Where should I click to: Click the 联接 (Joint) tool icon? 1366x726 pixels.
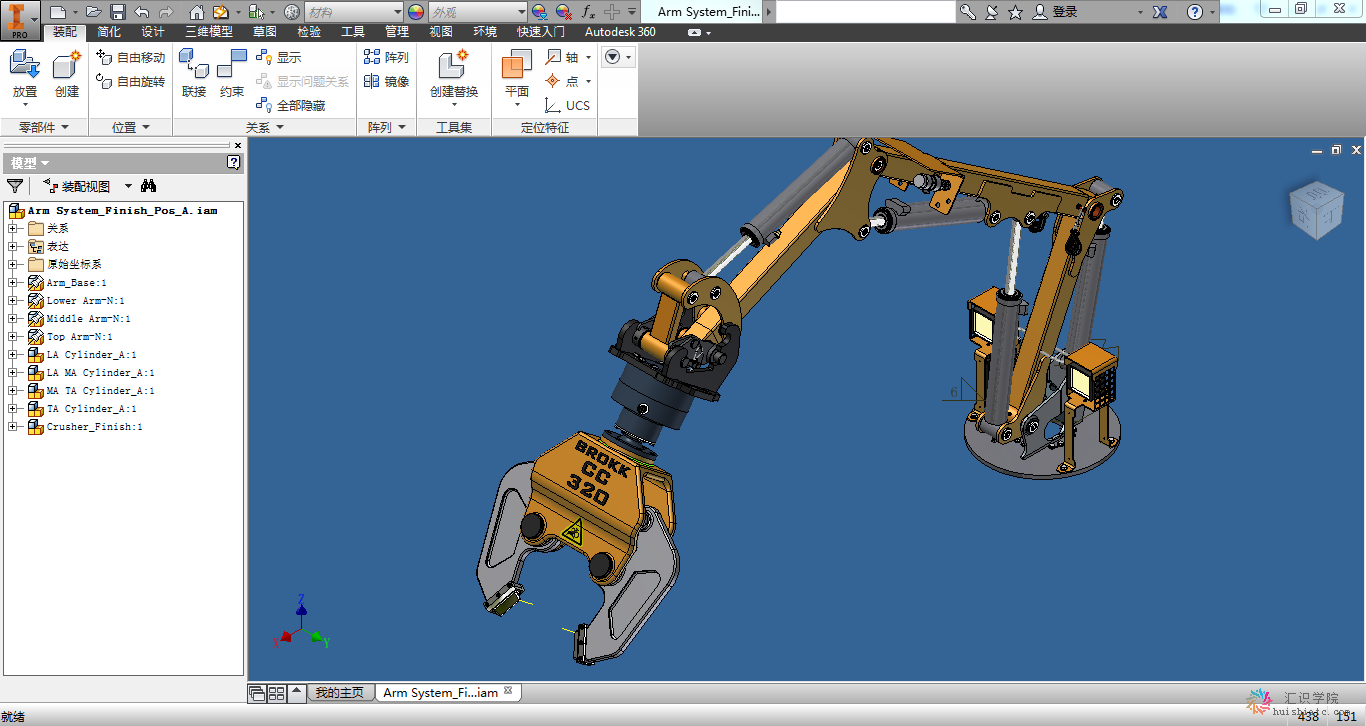pos(194,65)
